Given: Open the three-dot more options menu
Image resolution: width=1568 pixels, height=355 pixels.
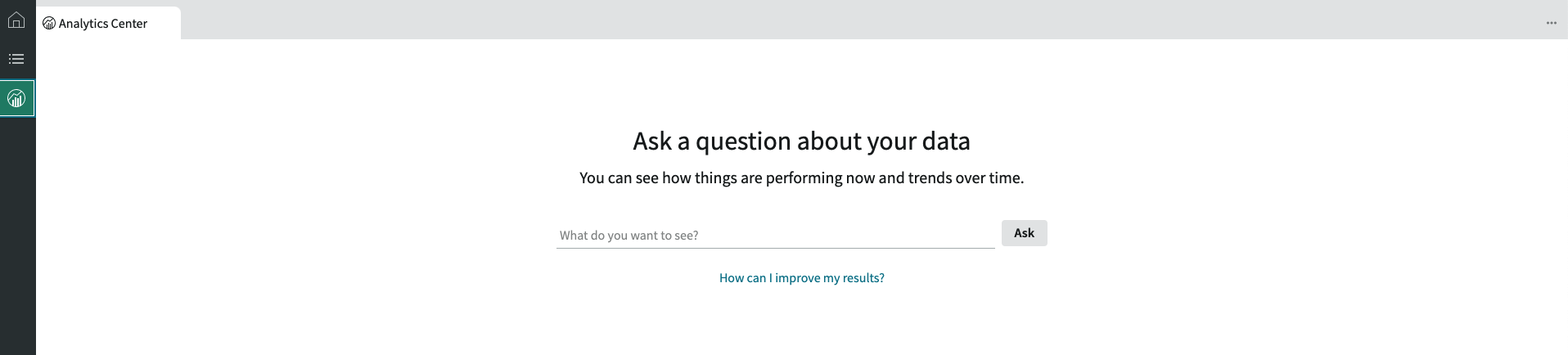Looking at the screenshot, I should point(1551,23).
